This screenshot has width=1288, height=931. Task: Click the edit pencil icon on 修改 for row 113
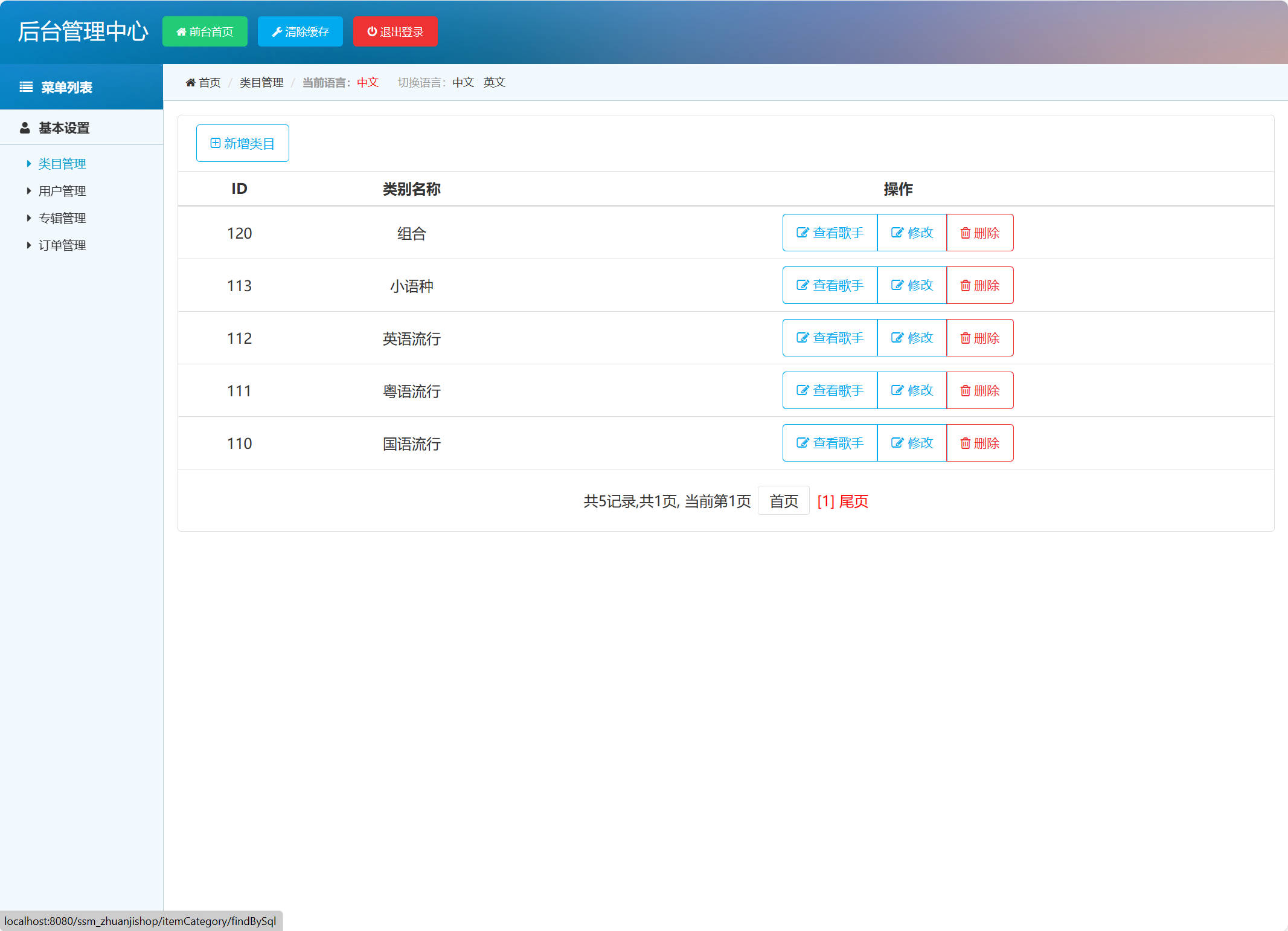click(898, 285)
